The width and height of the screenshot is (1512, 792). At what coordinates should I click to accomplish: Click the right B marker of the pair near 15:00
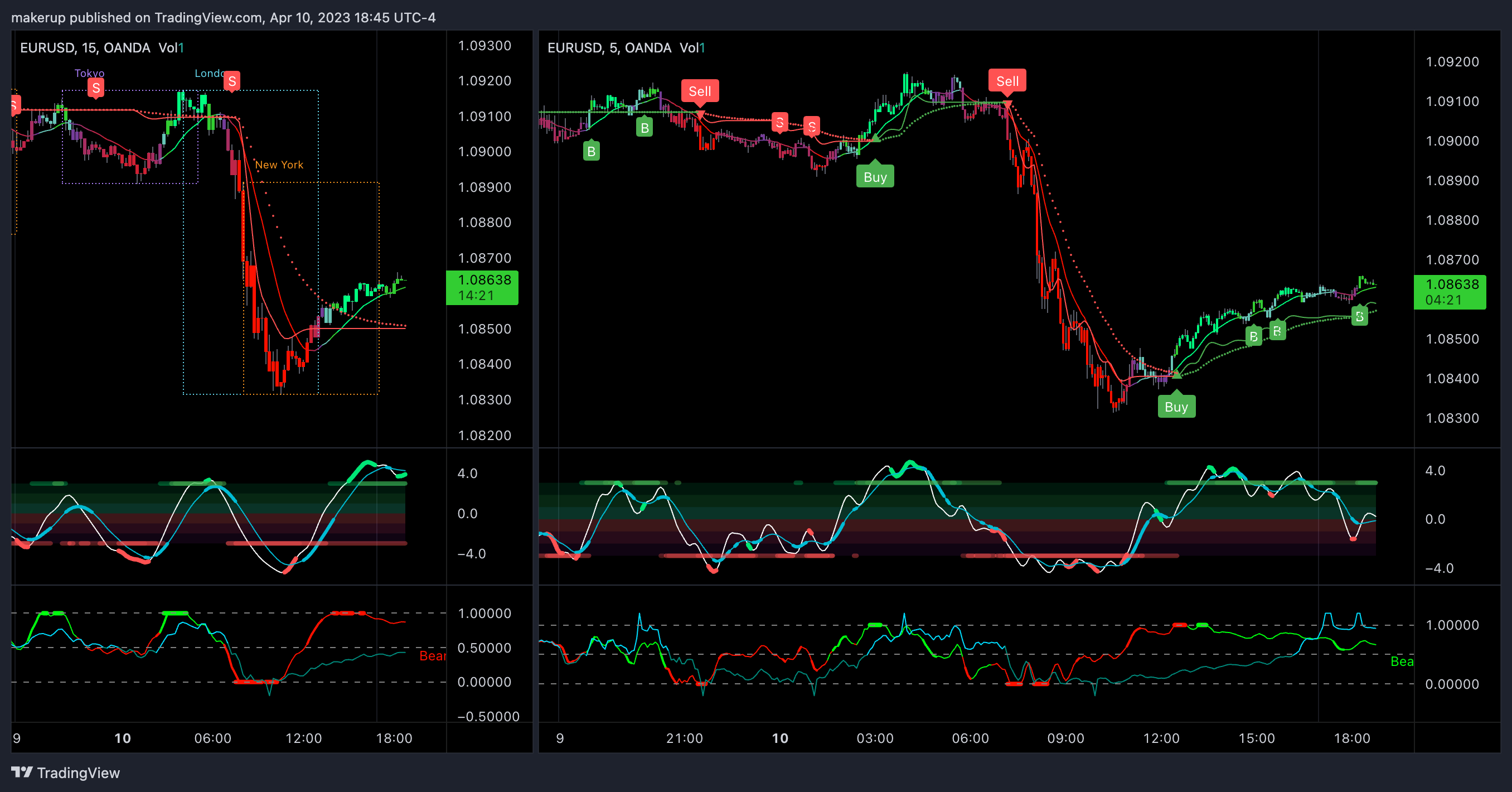(x=1277, y=331)
